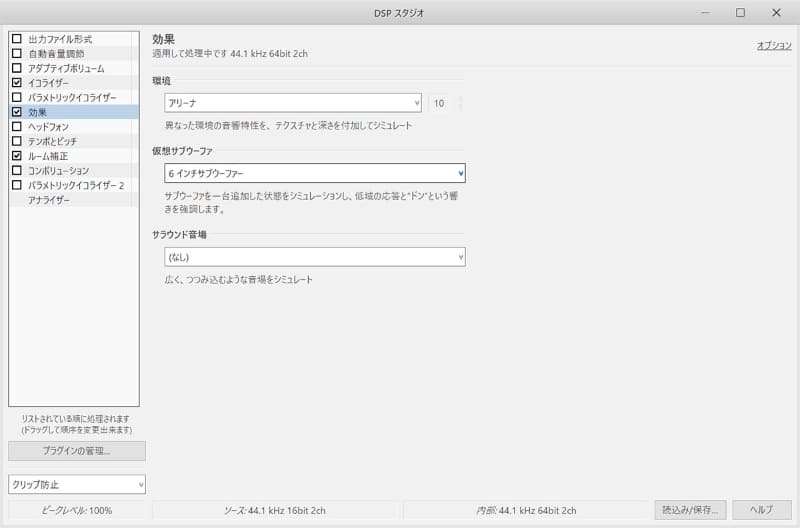Minimize the DSP スタジオ window
Screen dimensions: 800x528
(705, 12)
